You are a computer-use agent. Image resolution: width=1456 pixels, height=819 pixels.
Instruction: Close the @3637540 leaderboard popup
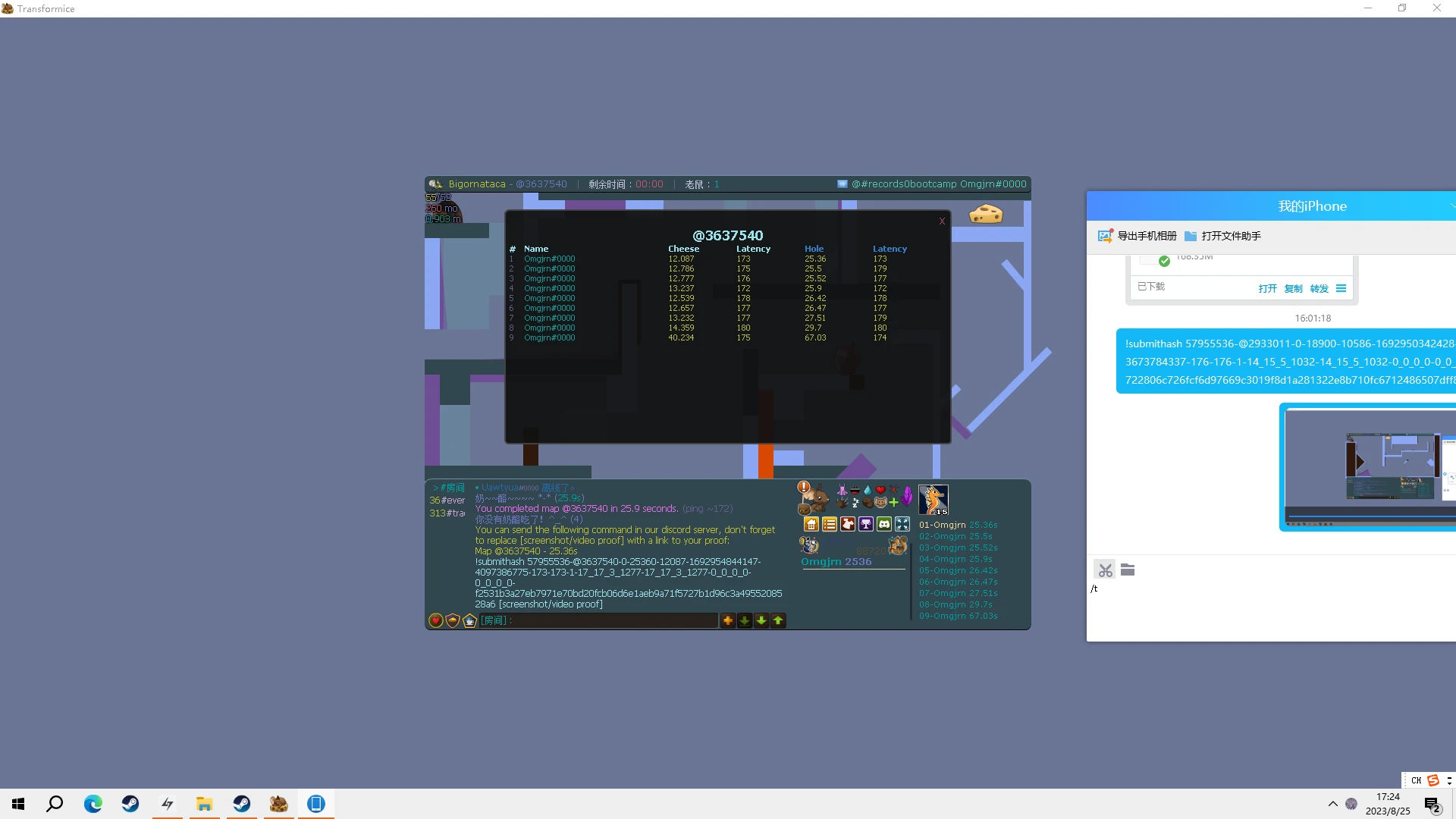click(x=942, y=221)
